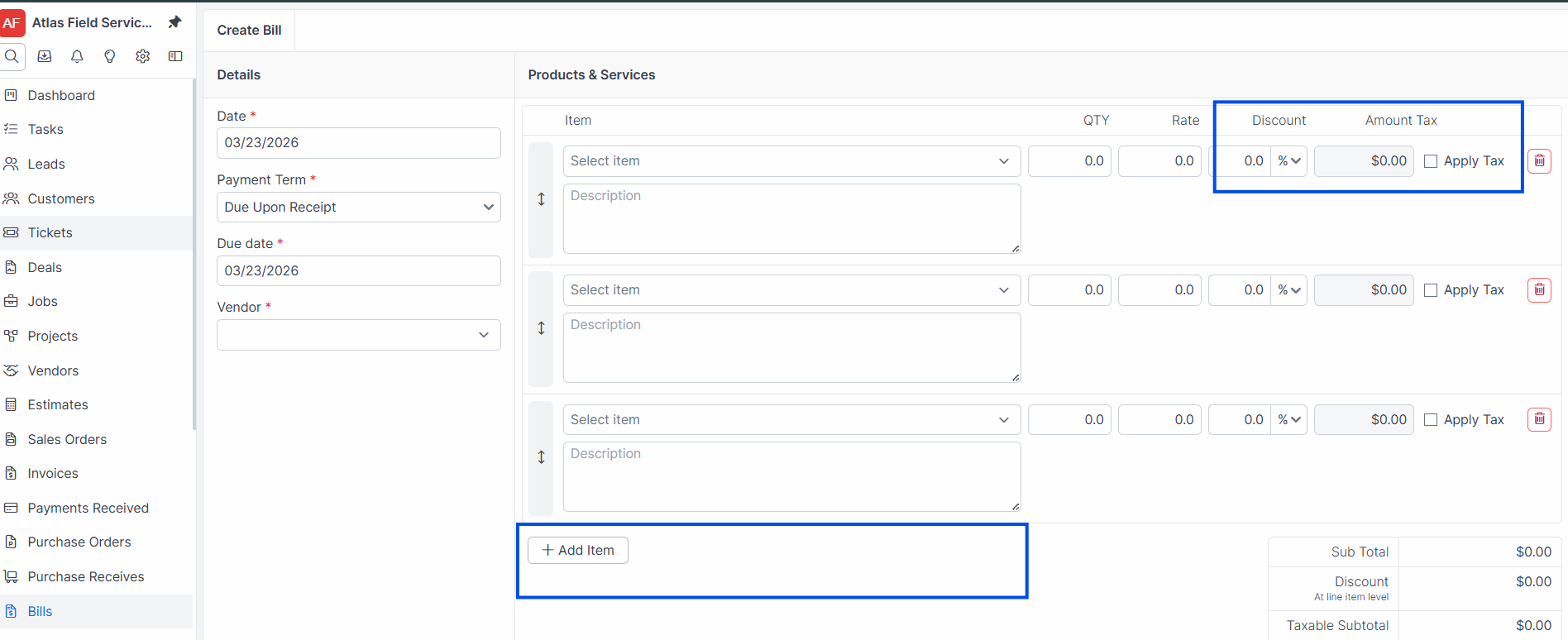Delete the first line item with trash icon
The width and height of the screenshot is (1568, 640).
(x=1539, y=160)
